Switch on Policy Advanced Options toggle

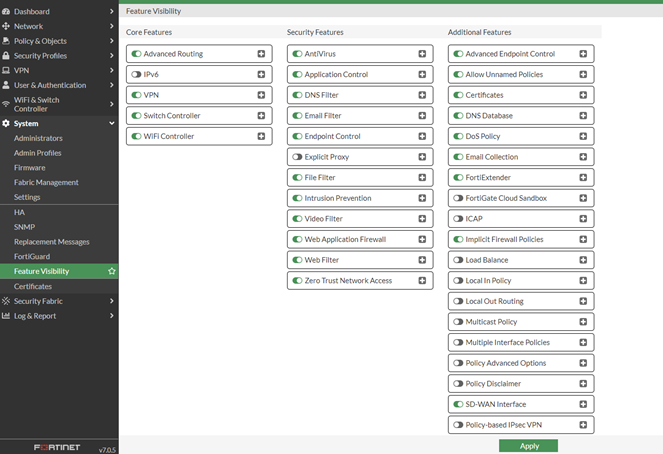click(x=458, y=363)
